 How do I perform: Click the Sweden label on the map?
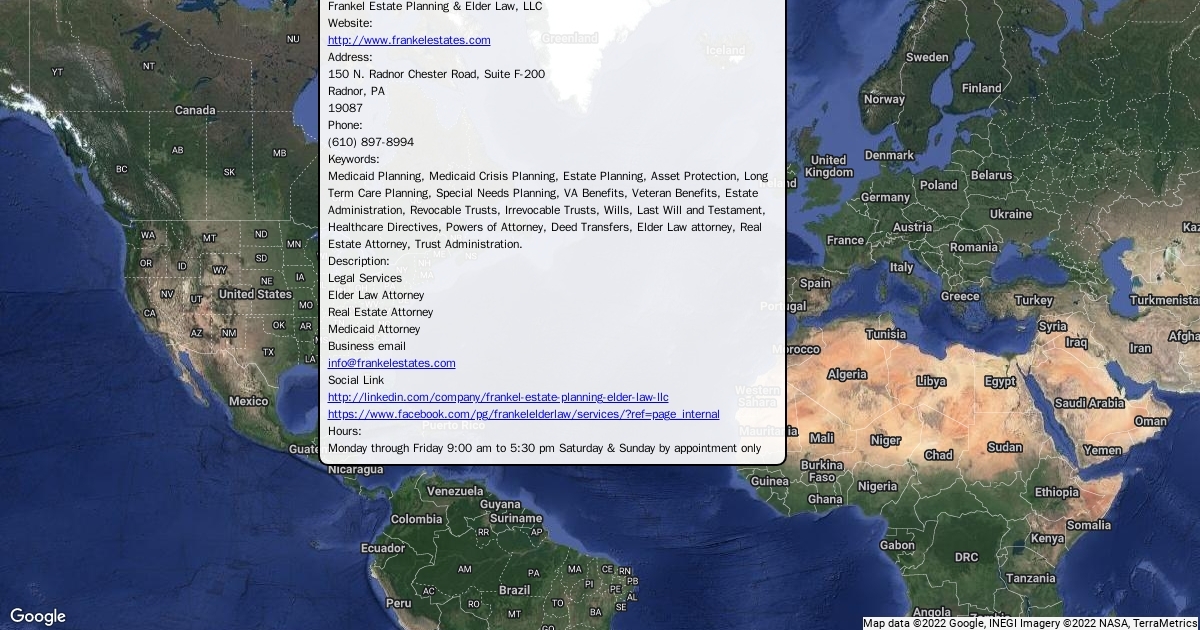point(927,57)
